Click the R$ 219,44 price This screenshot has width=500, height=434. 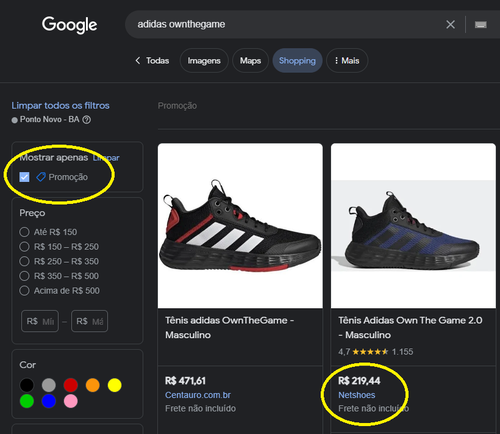point(359,381)
